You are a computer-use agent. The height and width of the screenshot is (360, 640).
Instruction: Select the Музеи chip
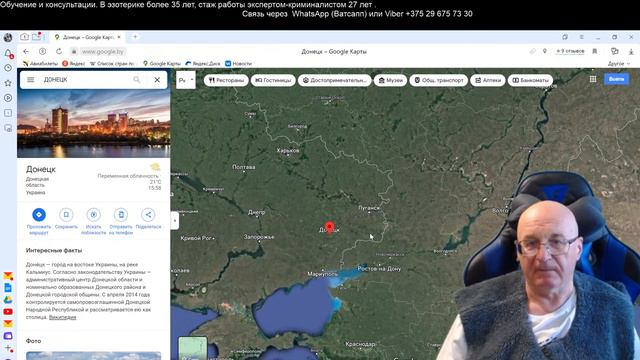click(390, 80)
